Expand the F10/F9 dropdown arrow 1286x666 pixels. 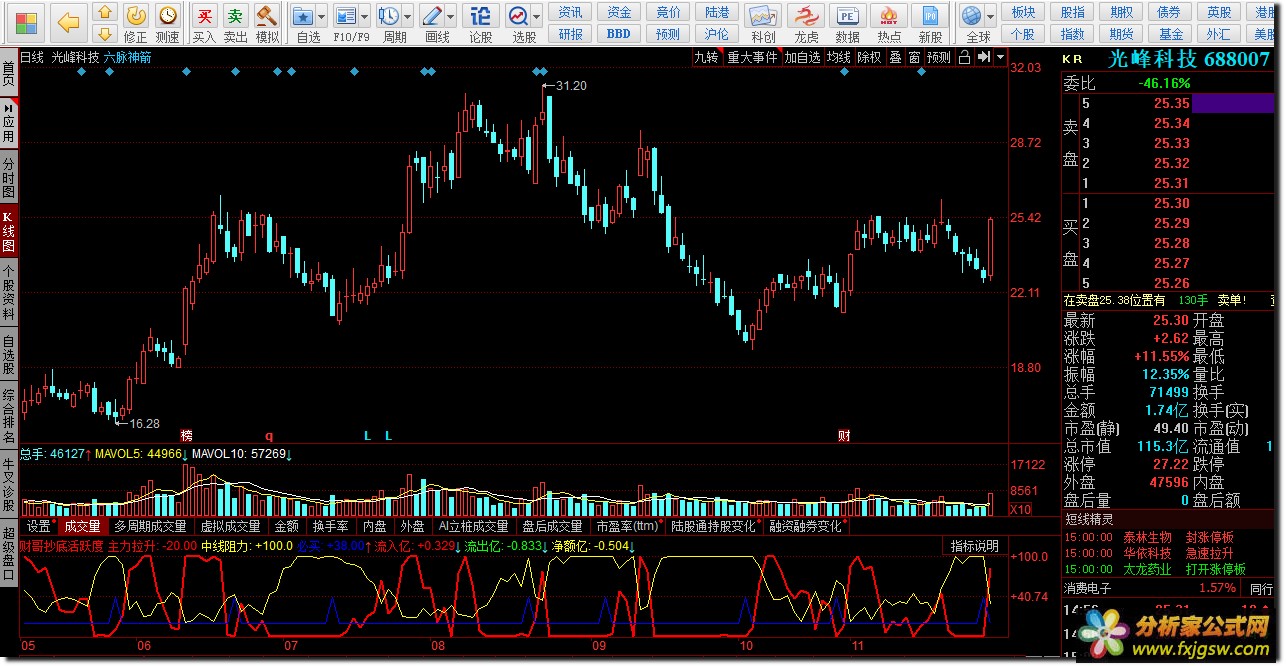(x=365, y=16)
